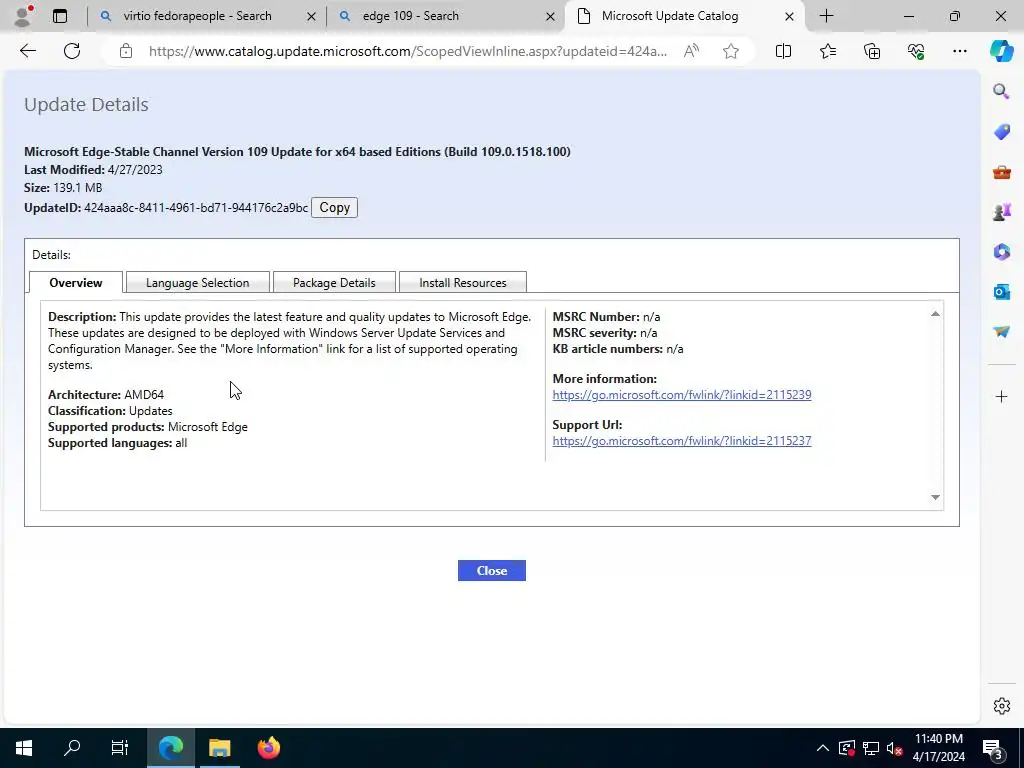Screen dimensions: 1024x768
Task: Click the update ID 424aaa8c text
Action: [x=196, y=208]
